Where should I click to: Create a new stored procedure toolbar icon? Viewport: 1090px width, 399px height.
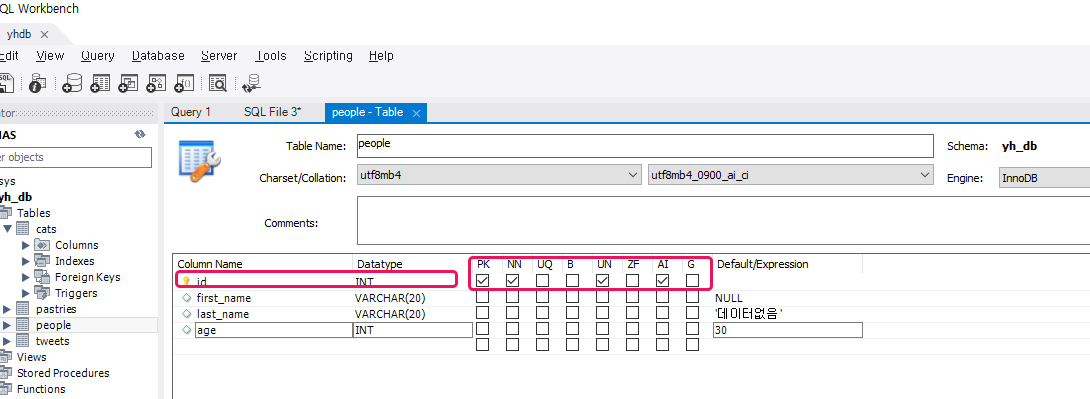tap(156, 83)
